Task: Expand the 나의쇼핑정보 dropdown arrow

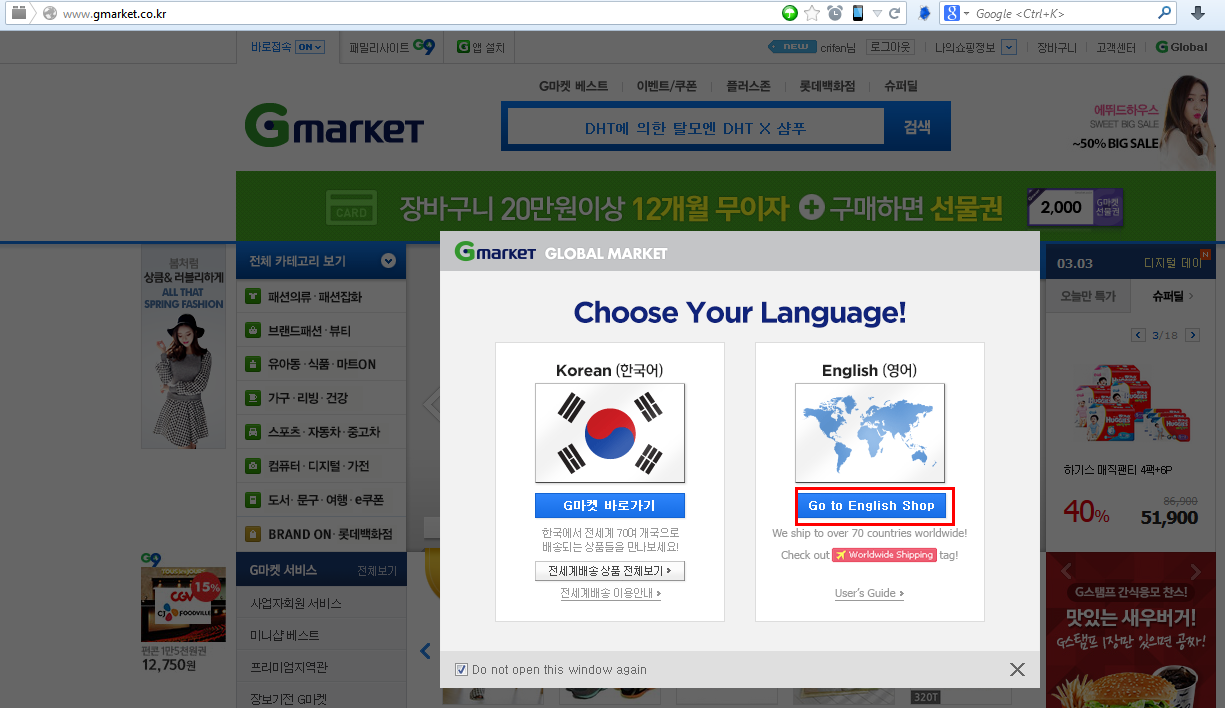Action: pyautogui.click(x=1009, y=47)
